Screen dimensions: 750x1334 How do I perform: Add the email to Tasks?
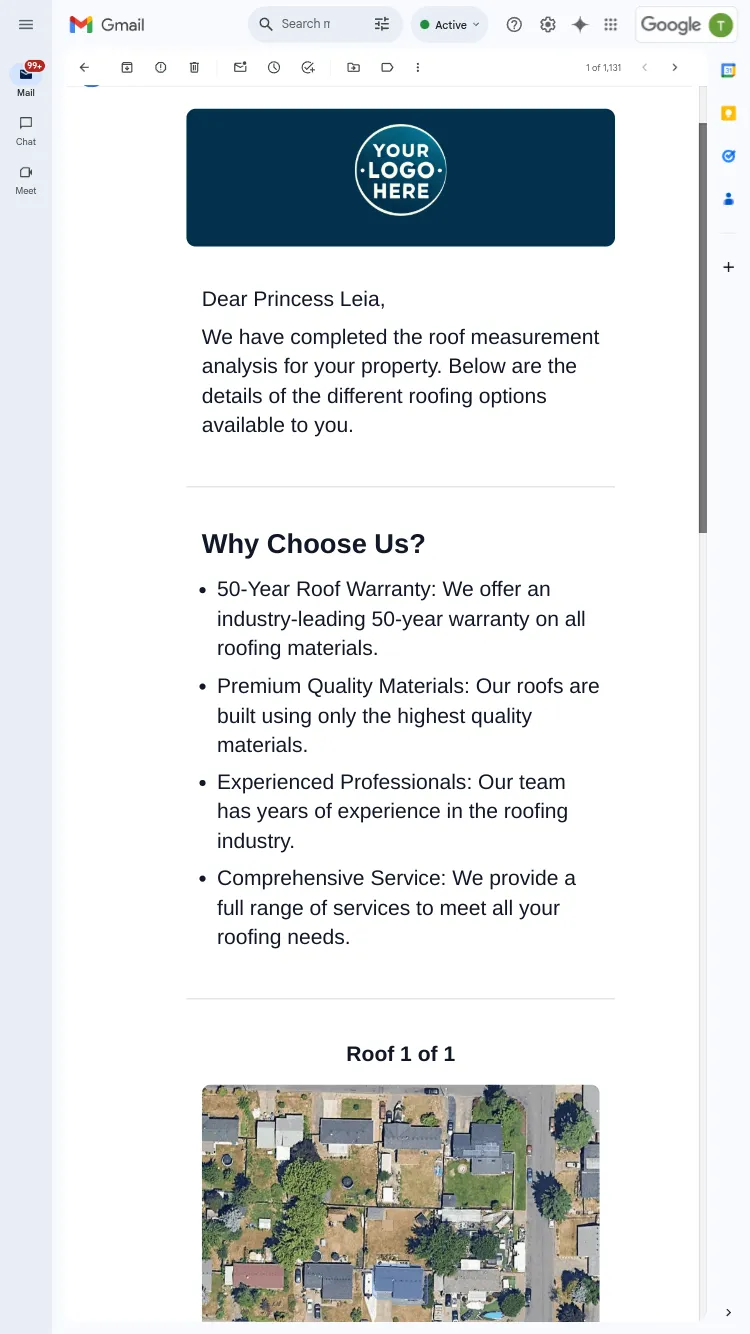(x=308, y=68)
